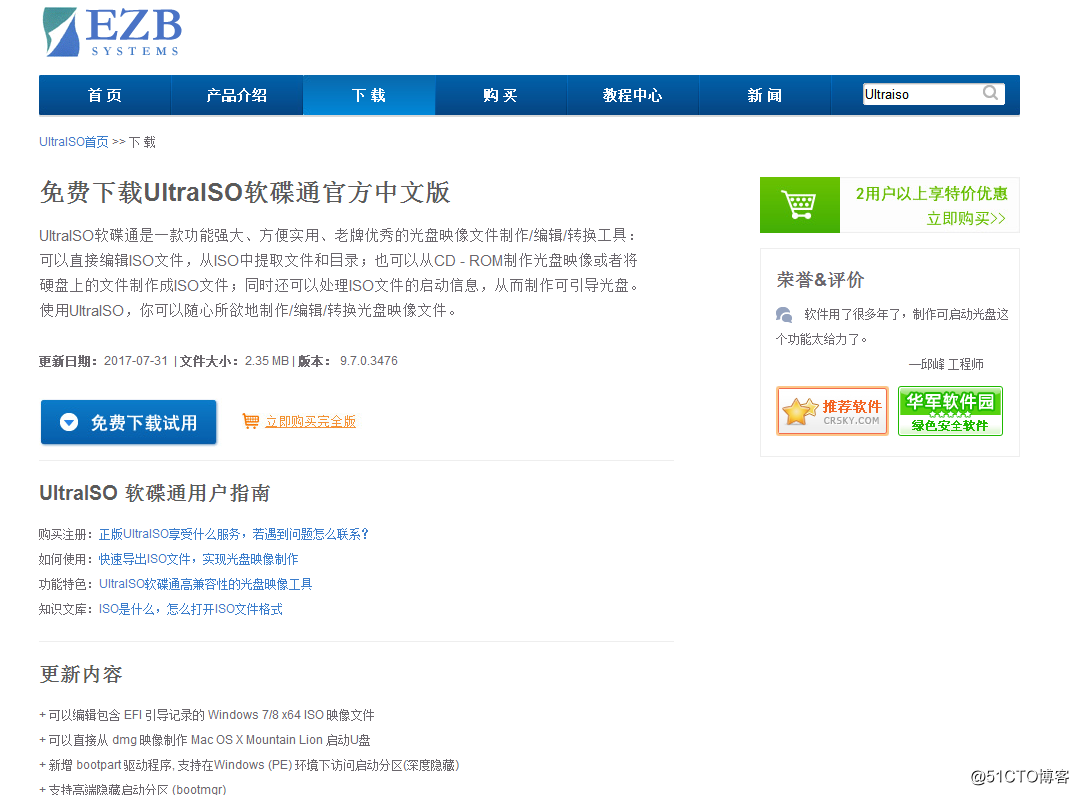
Task: Open link 正版UltraISO享受什么服务
Action: coord(234,534)
